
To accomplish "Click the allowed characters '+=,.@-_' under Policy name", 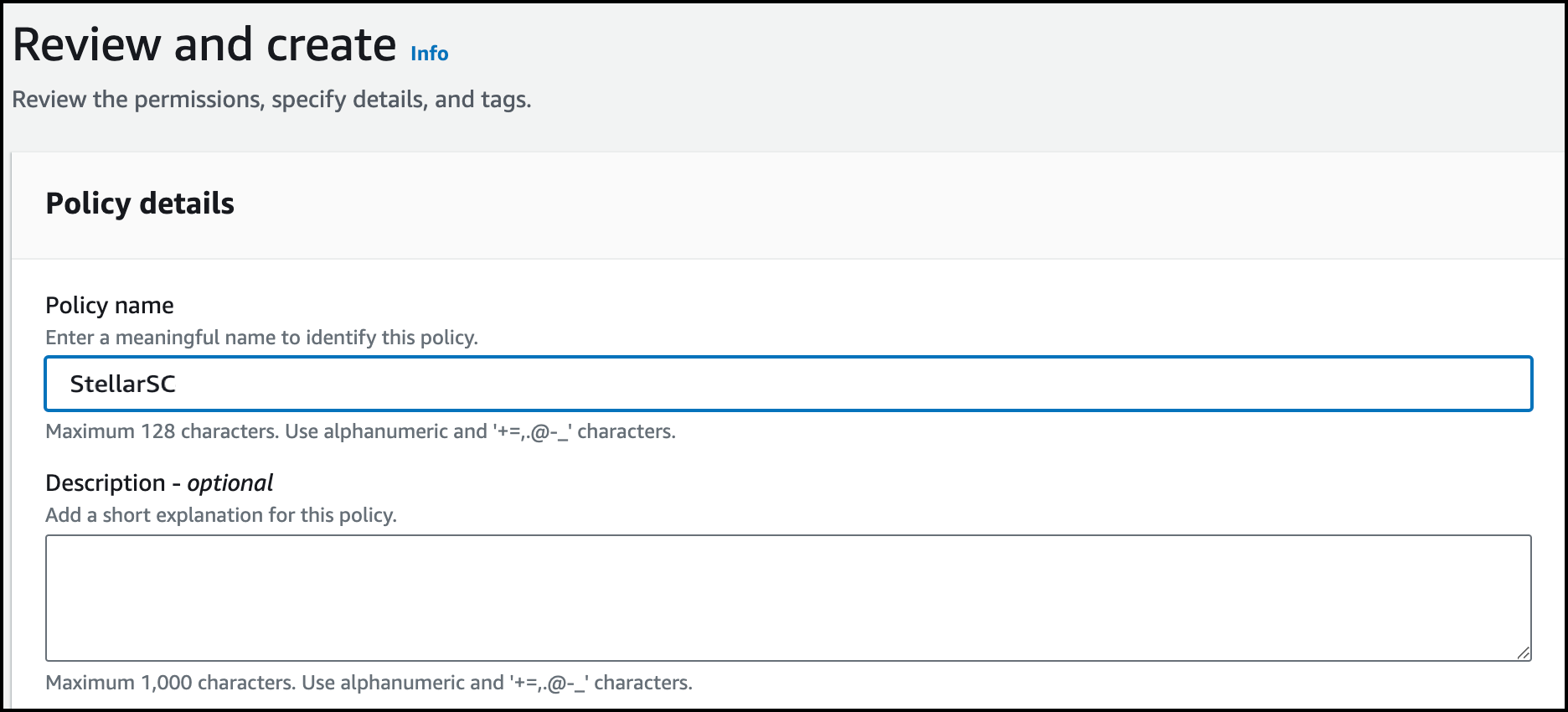I will 532,431.
